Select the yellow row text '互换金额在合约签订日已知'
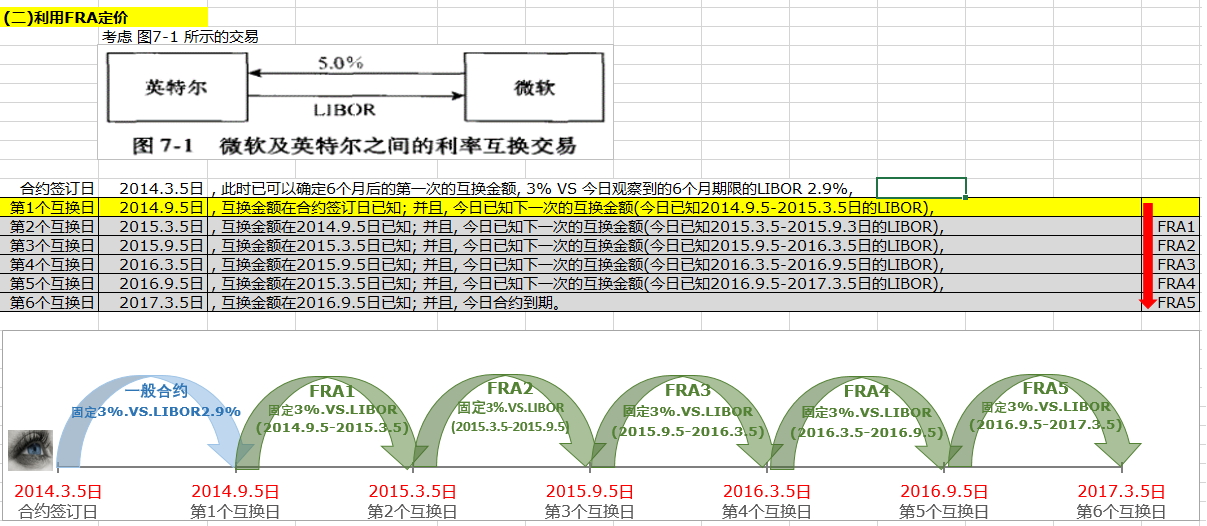Viewport: 1207px width, 526px height. 572,207
